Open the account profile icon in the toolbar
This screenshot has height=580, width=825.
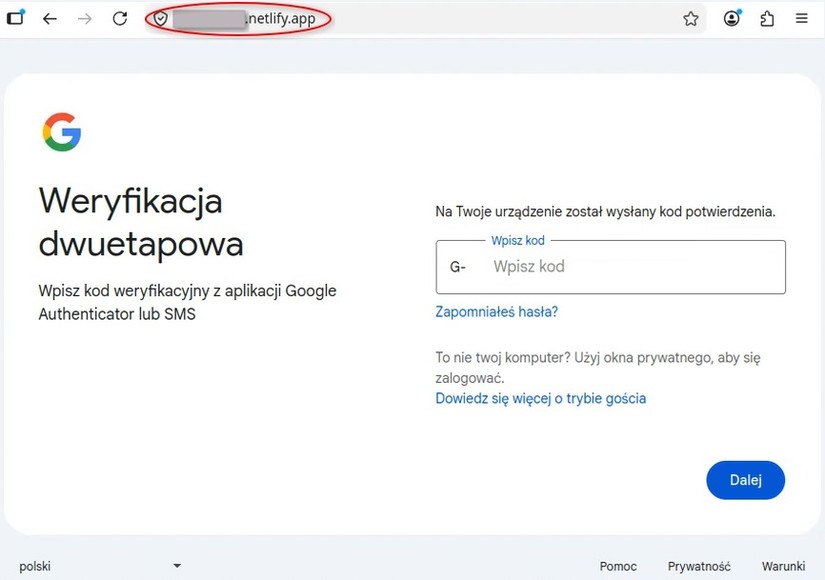click(x=731, y=18)
